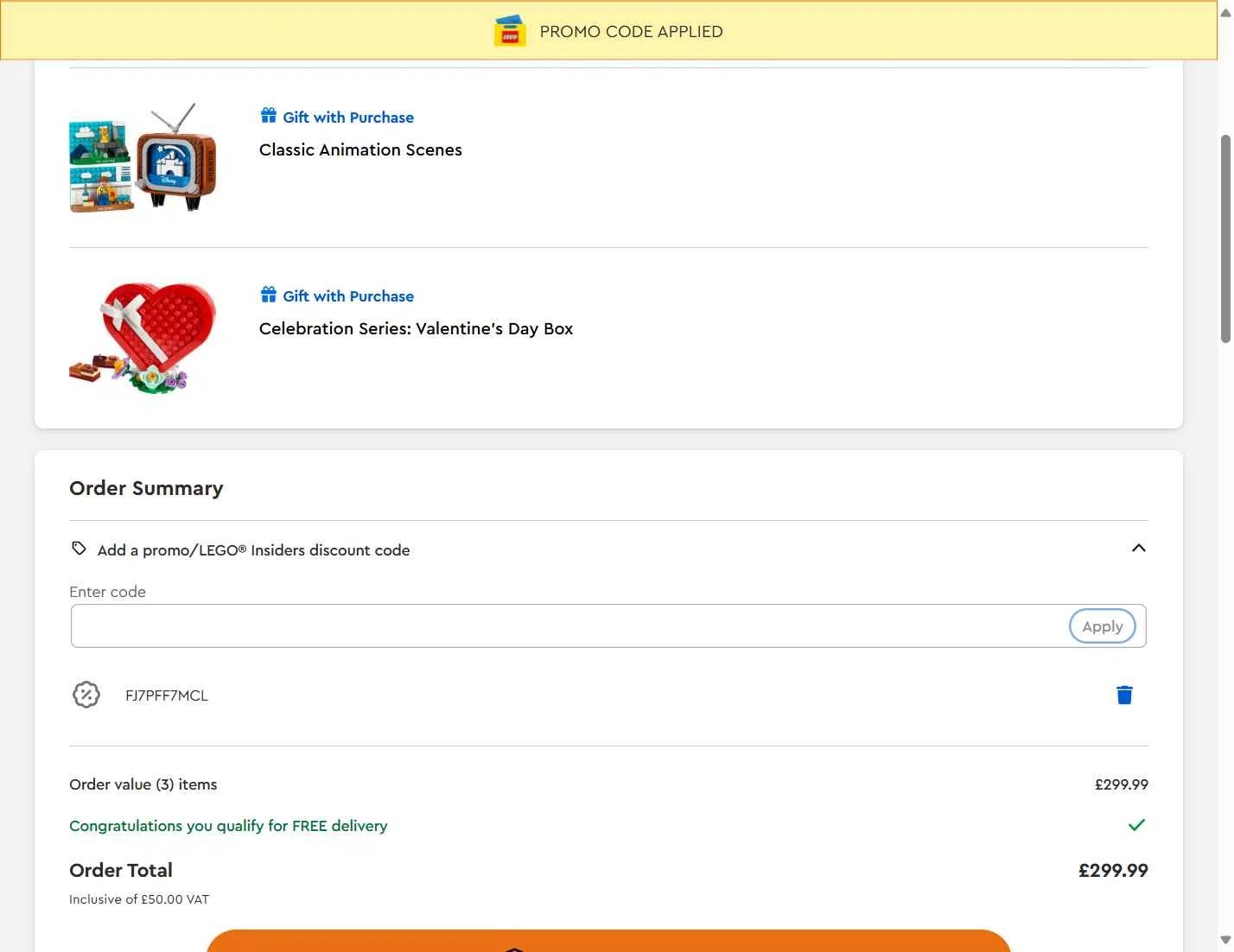This screenshot has width=1234, height=952.
Task: Click the order value amount £299.99
Action: tap(1122, 784)
